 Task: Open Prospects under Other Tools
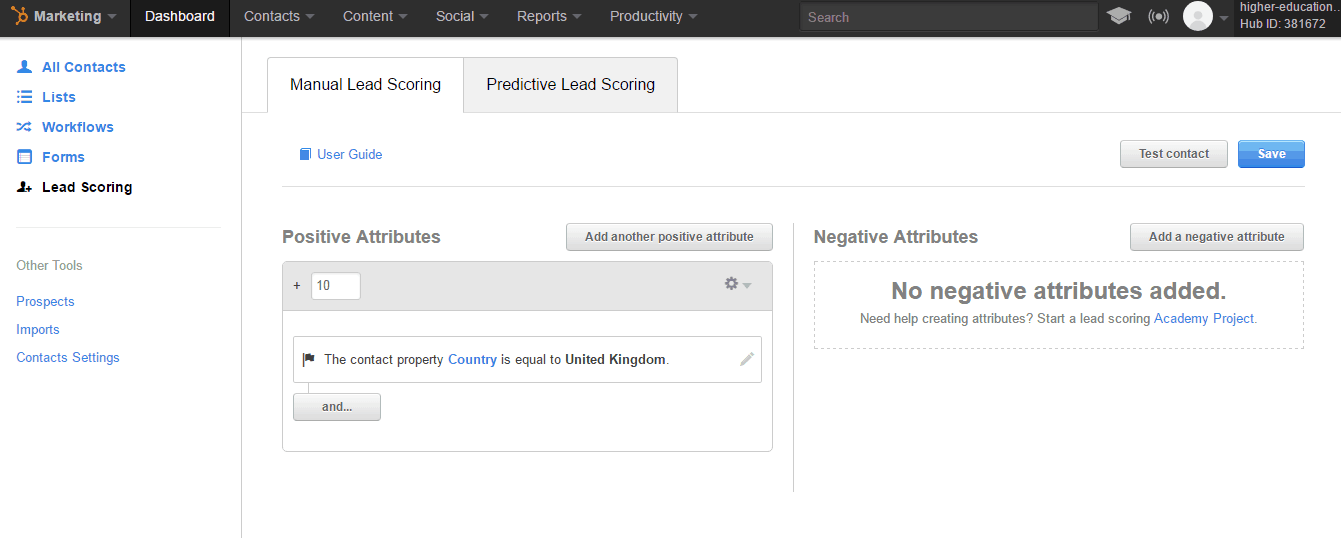pyautogui.click(x=45, y=301)
